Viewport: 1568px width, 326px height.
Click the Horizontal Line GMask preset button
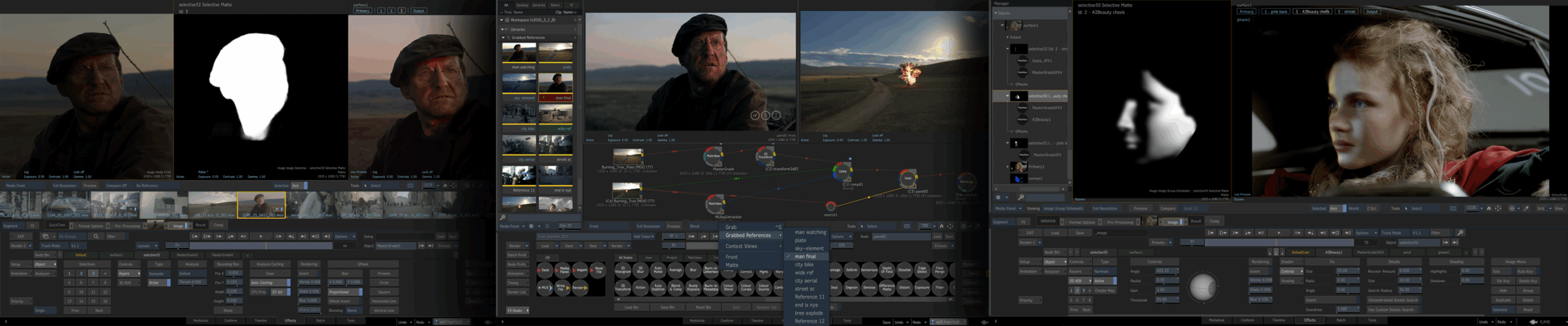(x=383, y=301)
